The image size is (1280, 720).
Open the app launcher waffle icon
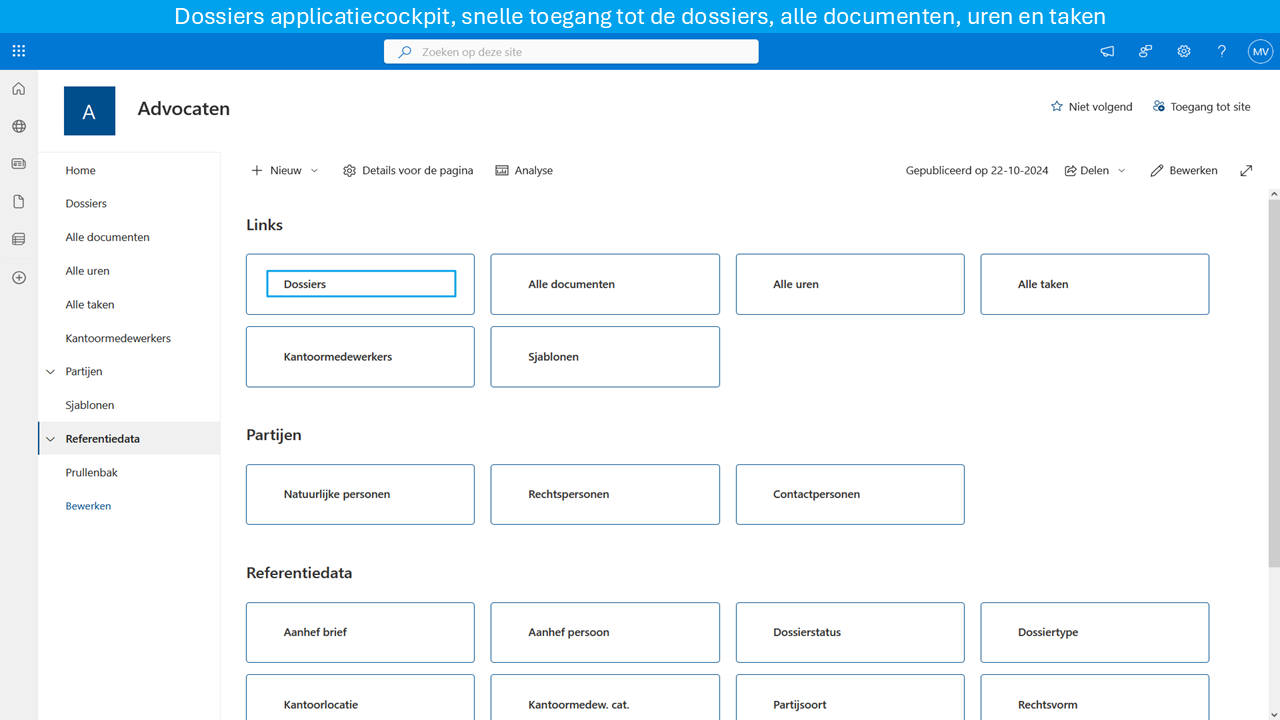pyautogui.click(x=19, y=51)
